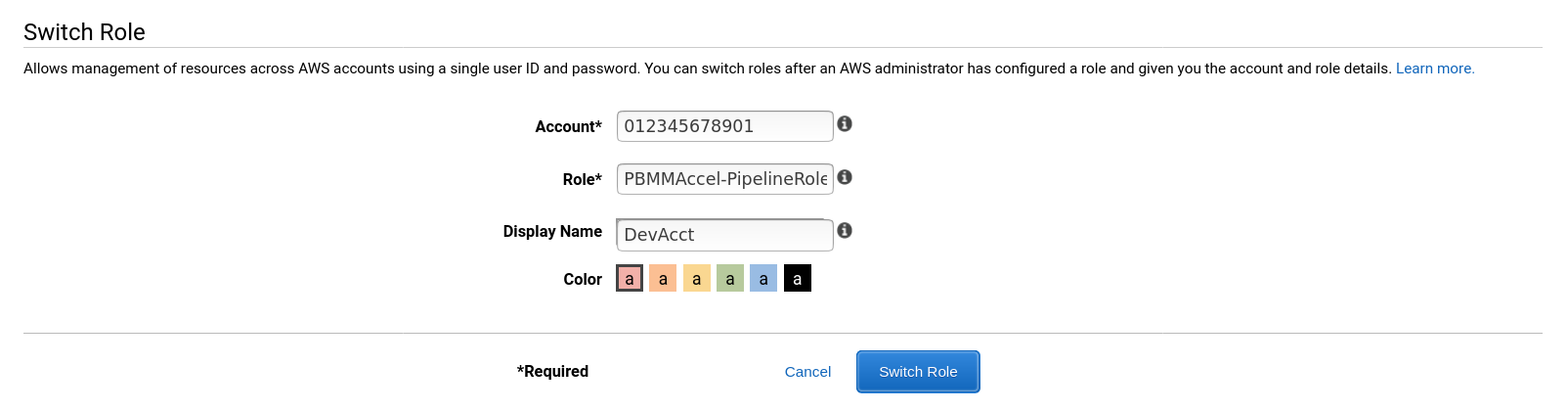Screen dimensions: 1568x412
Task: Select the green color swatch
Action: (x=730, y=279)
